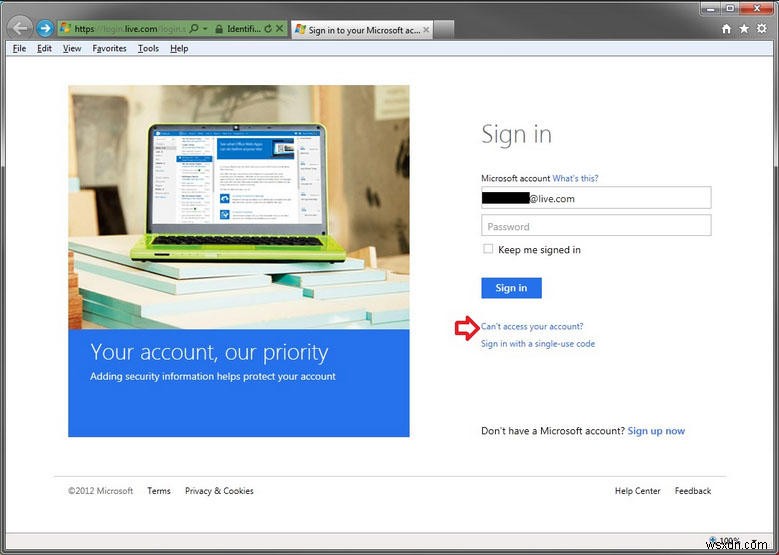
Task: Open the 'Privacy & Cookies' footer link
Action: (219, 491)
